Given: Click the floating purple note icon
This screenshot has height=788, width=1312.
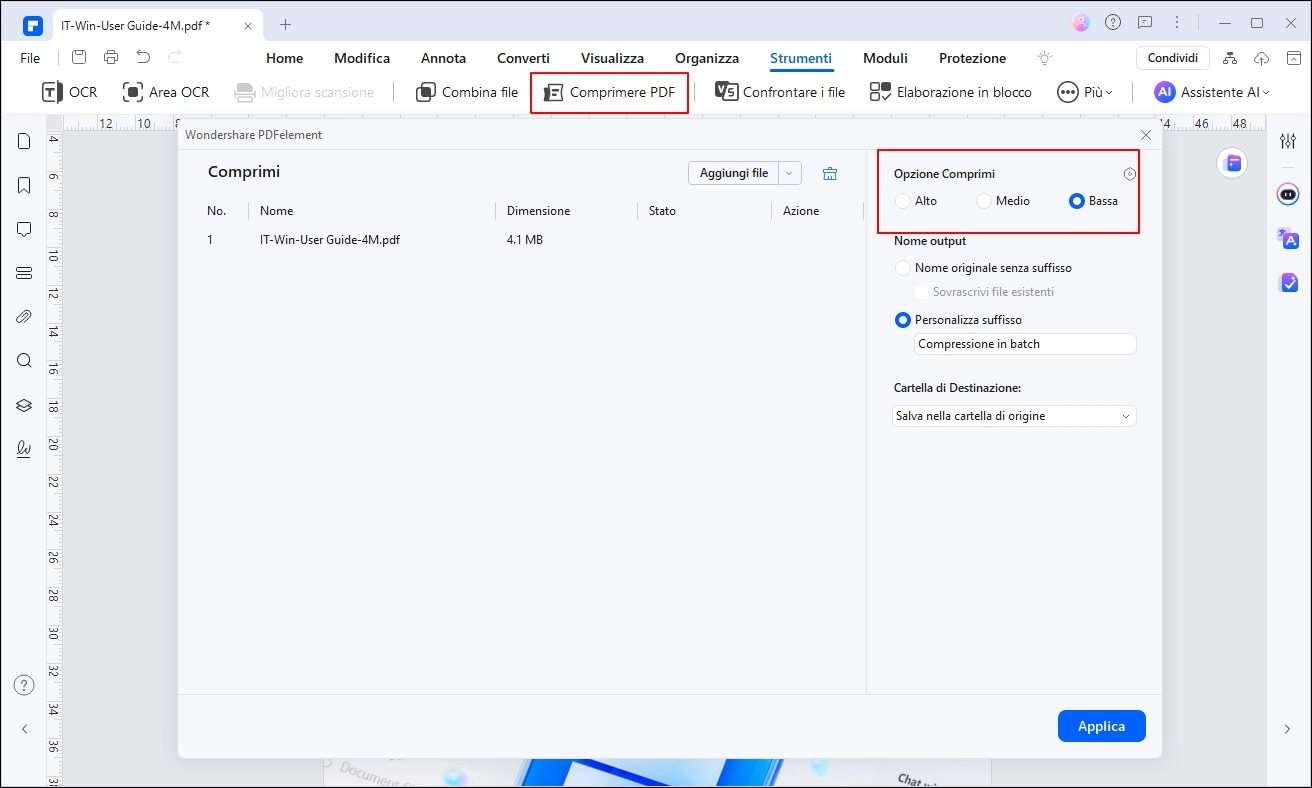Looking at the screenshot, I should pyautogui.click(x=1232, y=163).
